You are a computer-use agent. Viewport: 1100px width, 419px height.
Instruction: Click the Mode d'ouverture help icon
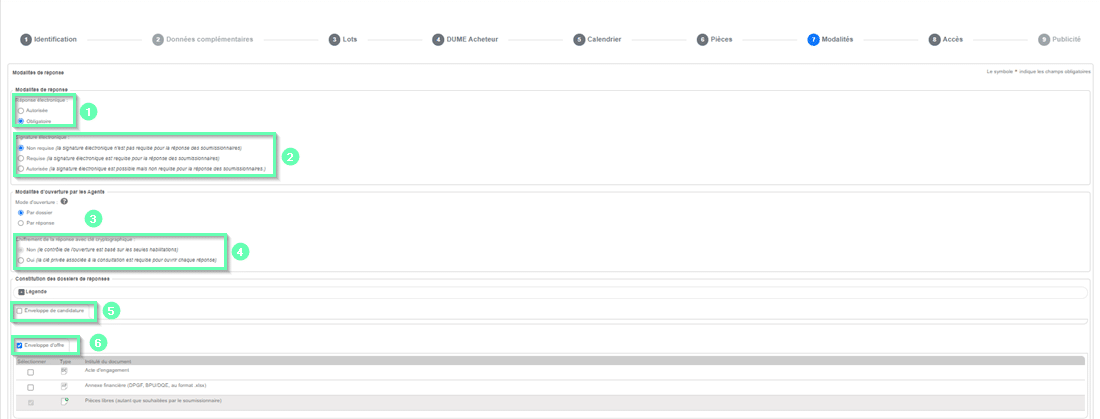(65, 202)
